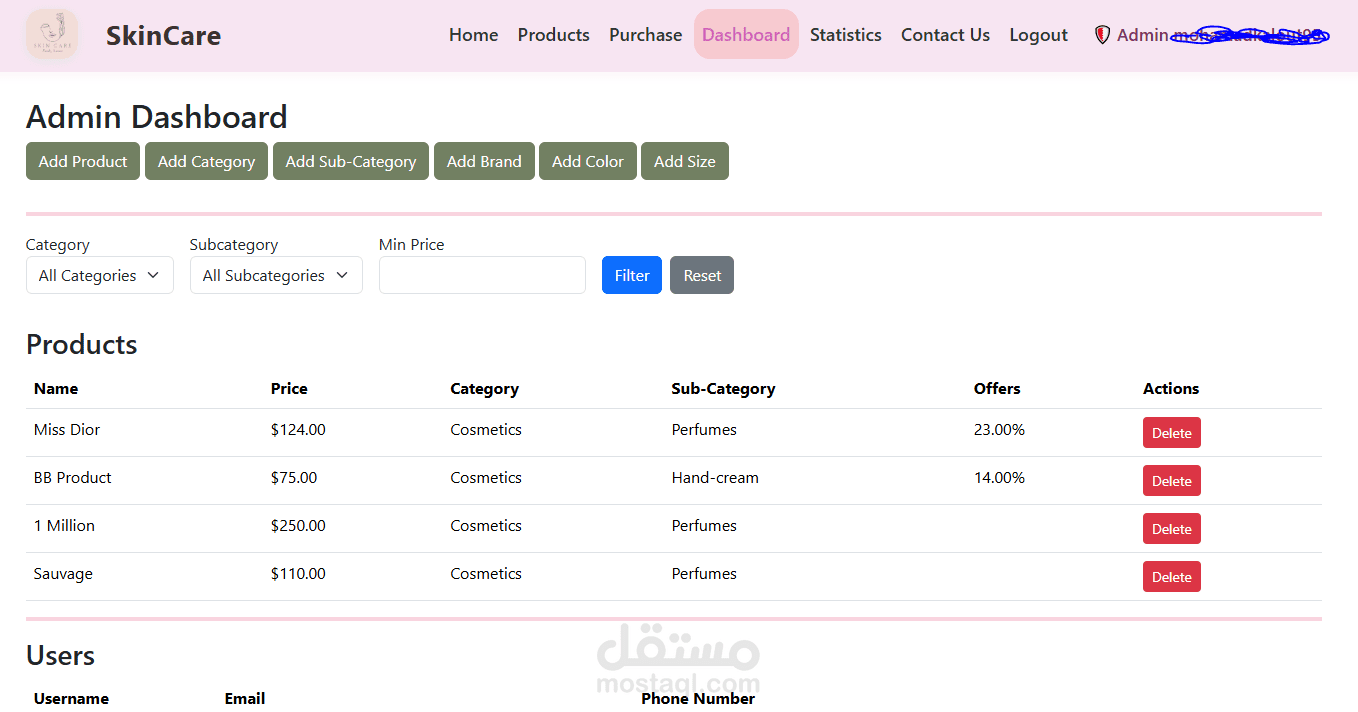Open the Add Product form

pos(83,162)
